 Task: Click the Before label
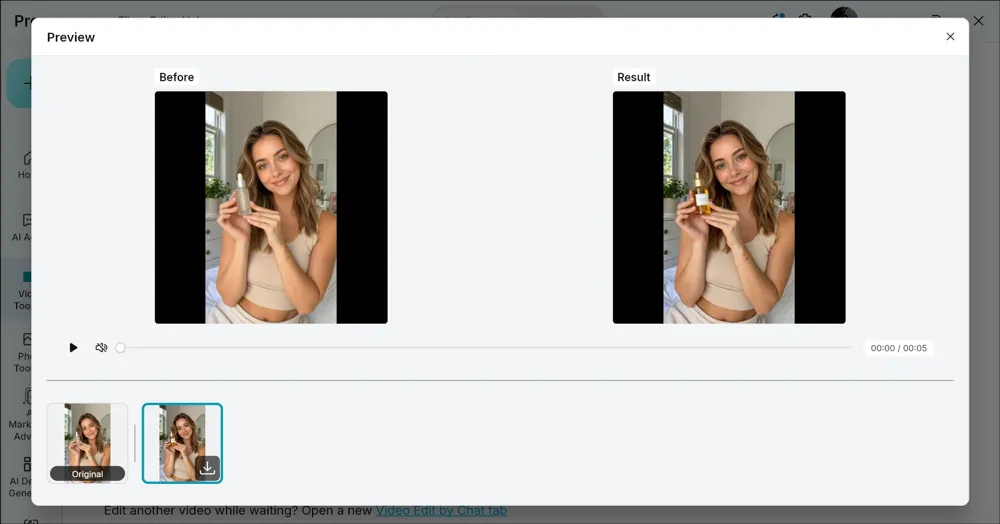[177, 77]
